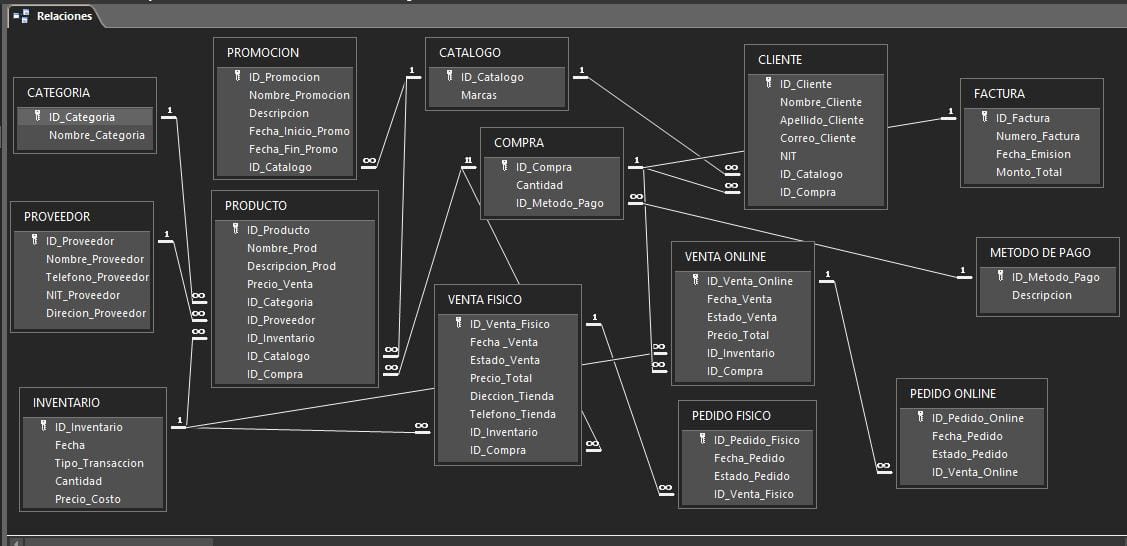1127x546 pixels.
Task: Select the PRODUCTO table title bar
Action: (x=295, y=205)
